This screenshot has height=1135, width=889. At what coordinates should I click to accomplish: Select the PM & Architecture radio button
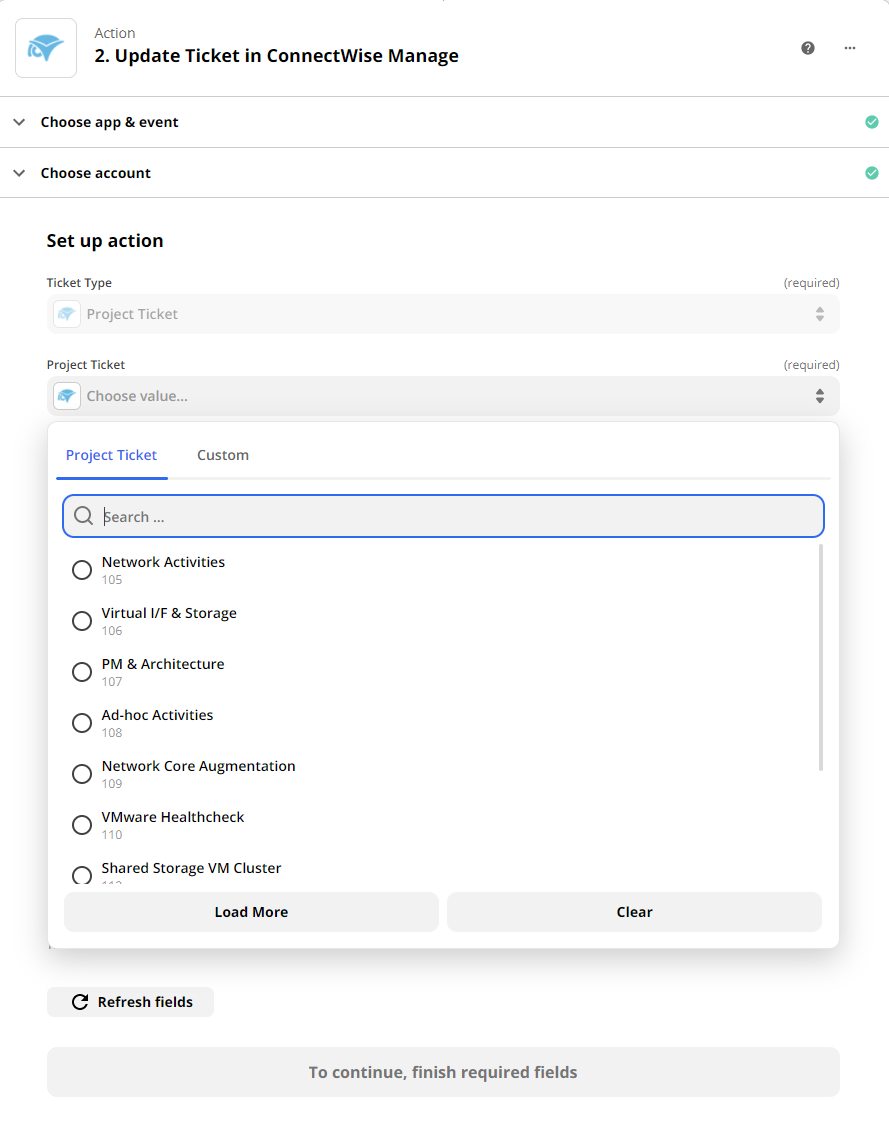pos(82,672)
